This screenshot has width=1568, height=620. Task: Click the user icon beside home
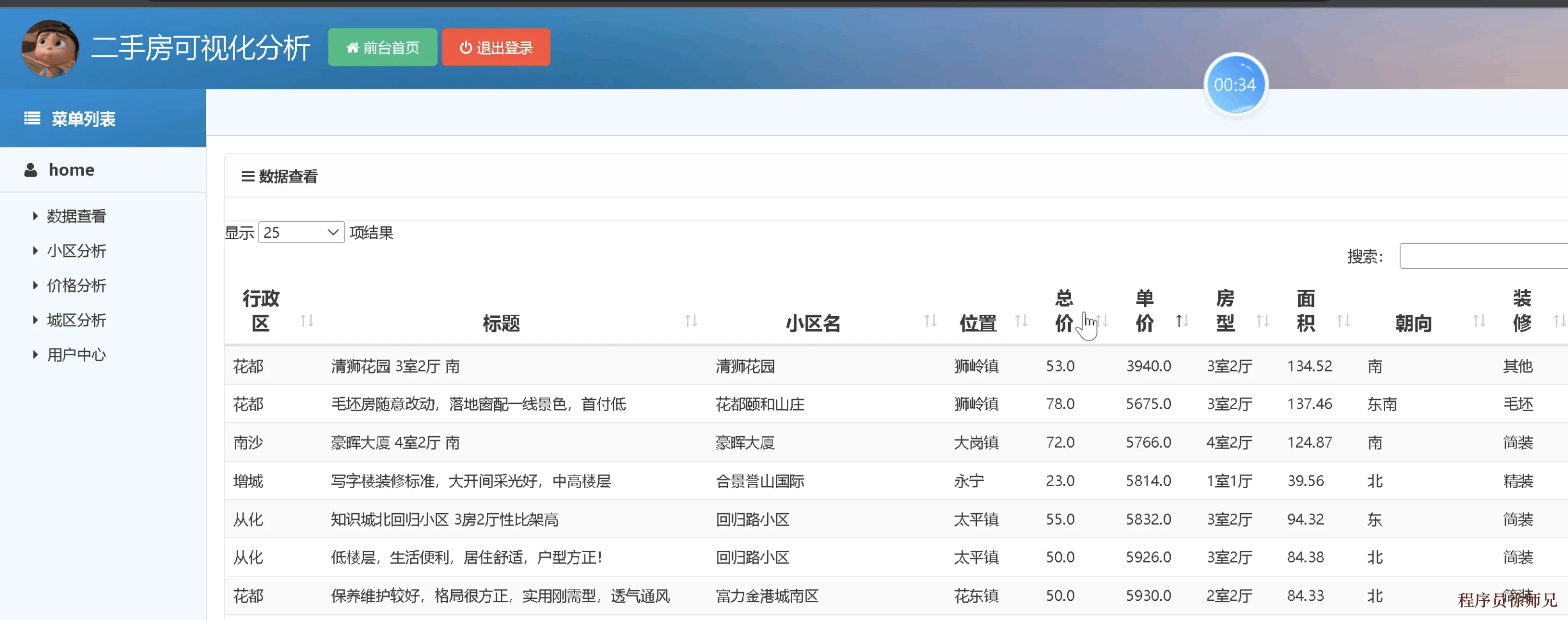pyautogui.click(x=30, y=170)
